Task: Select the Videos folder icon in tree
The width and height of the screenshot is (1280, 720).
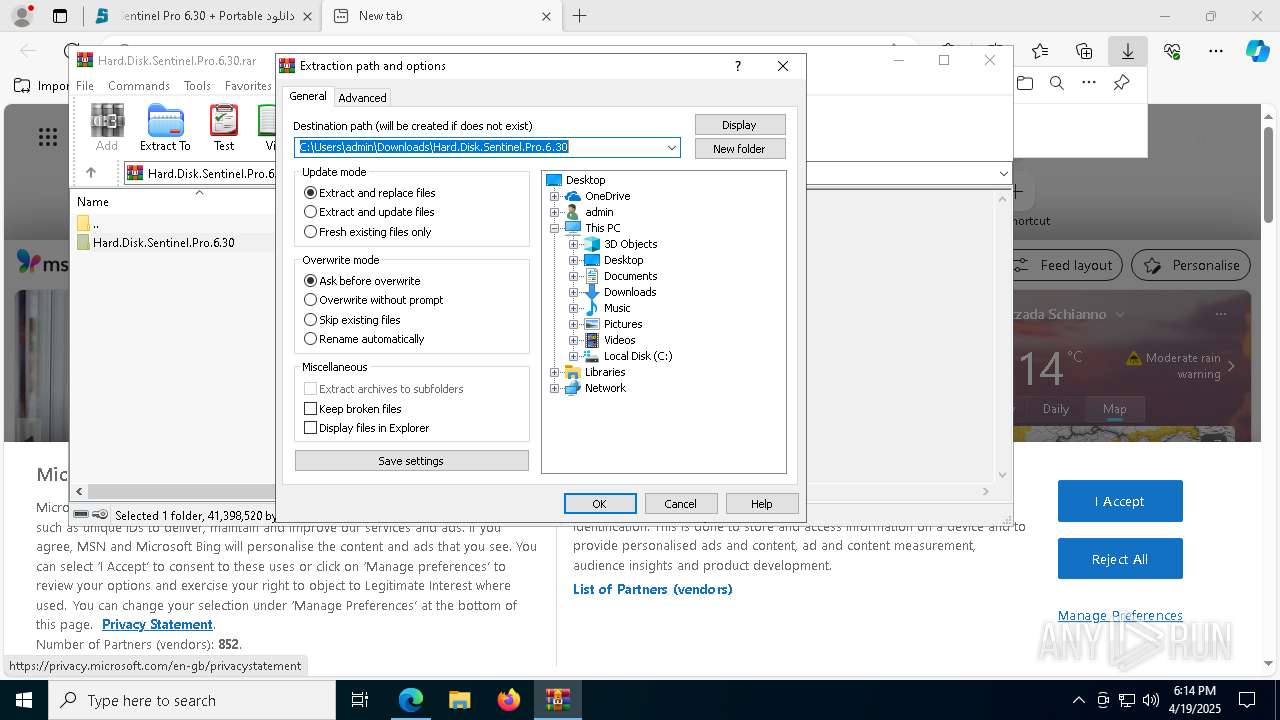Action: tap(592, 340)
